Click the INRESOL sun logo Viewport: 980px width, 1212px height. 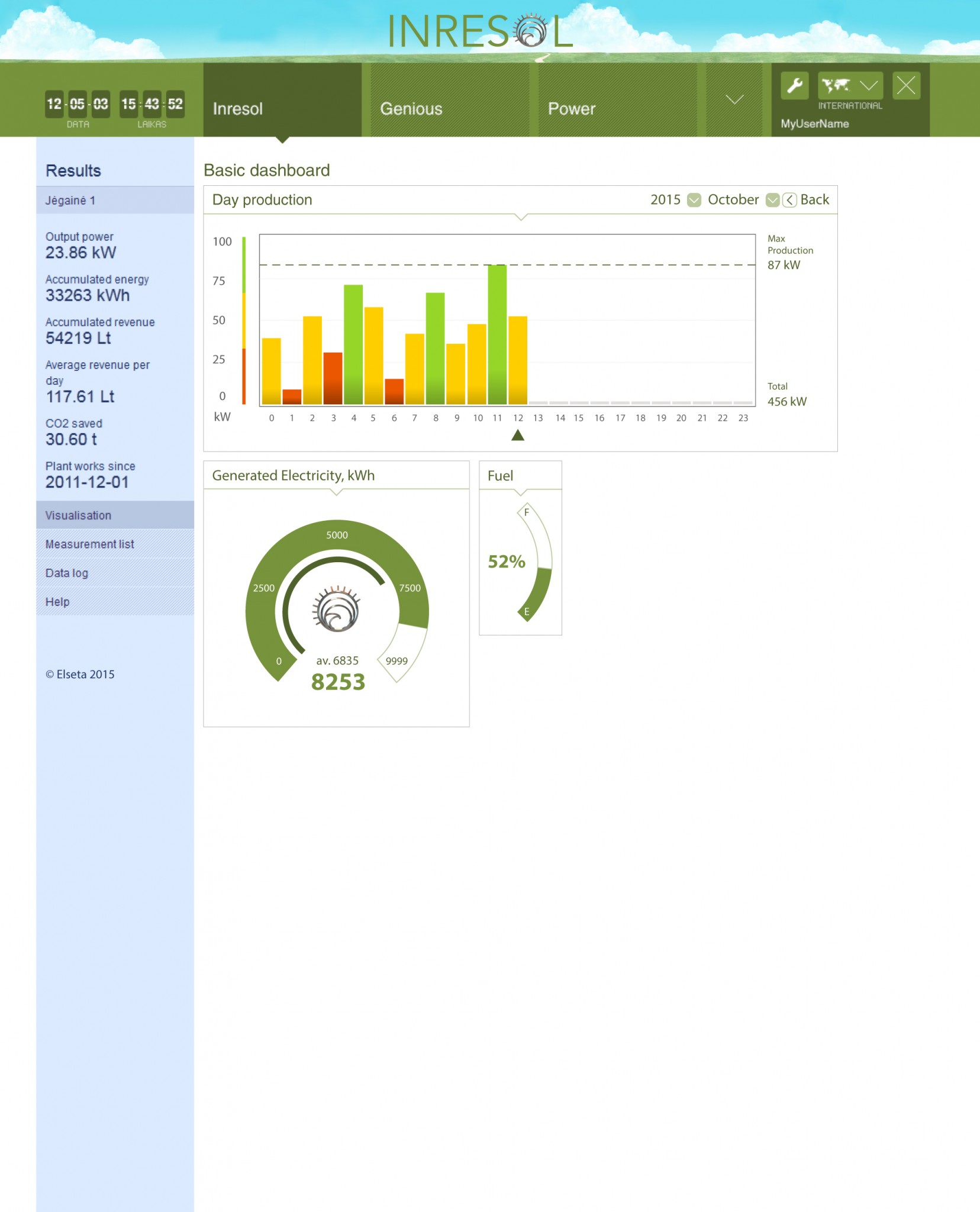tap(530, 31)
